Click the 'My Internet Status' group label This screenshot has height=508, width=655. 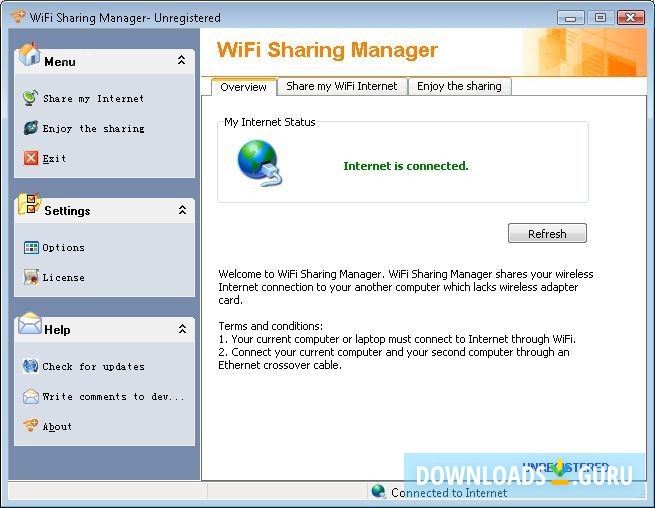(269, 122)
